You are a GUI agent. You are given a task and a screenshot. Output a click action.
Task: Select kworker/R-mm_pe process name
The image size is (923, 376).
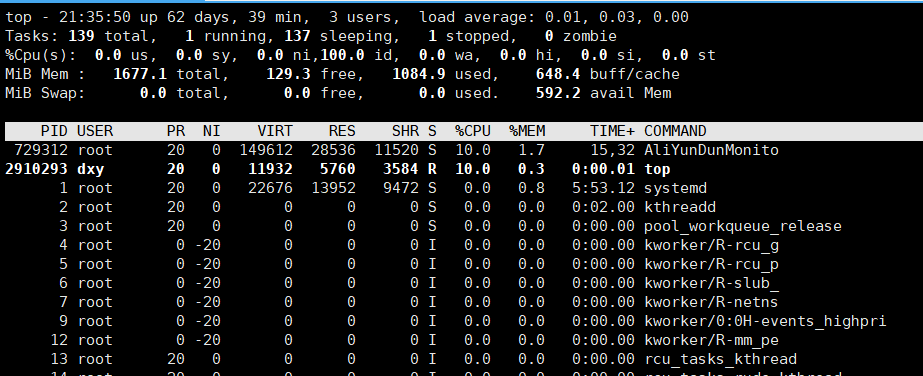pos(711,340)
